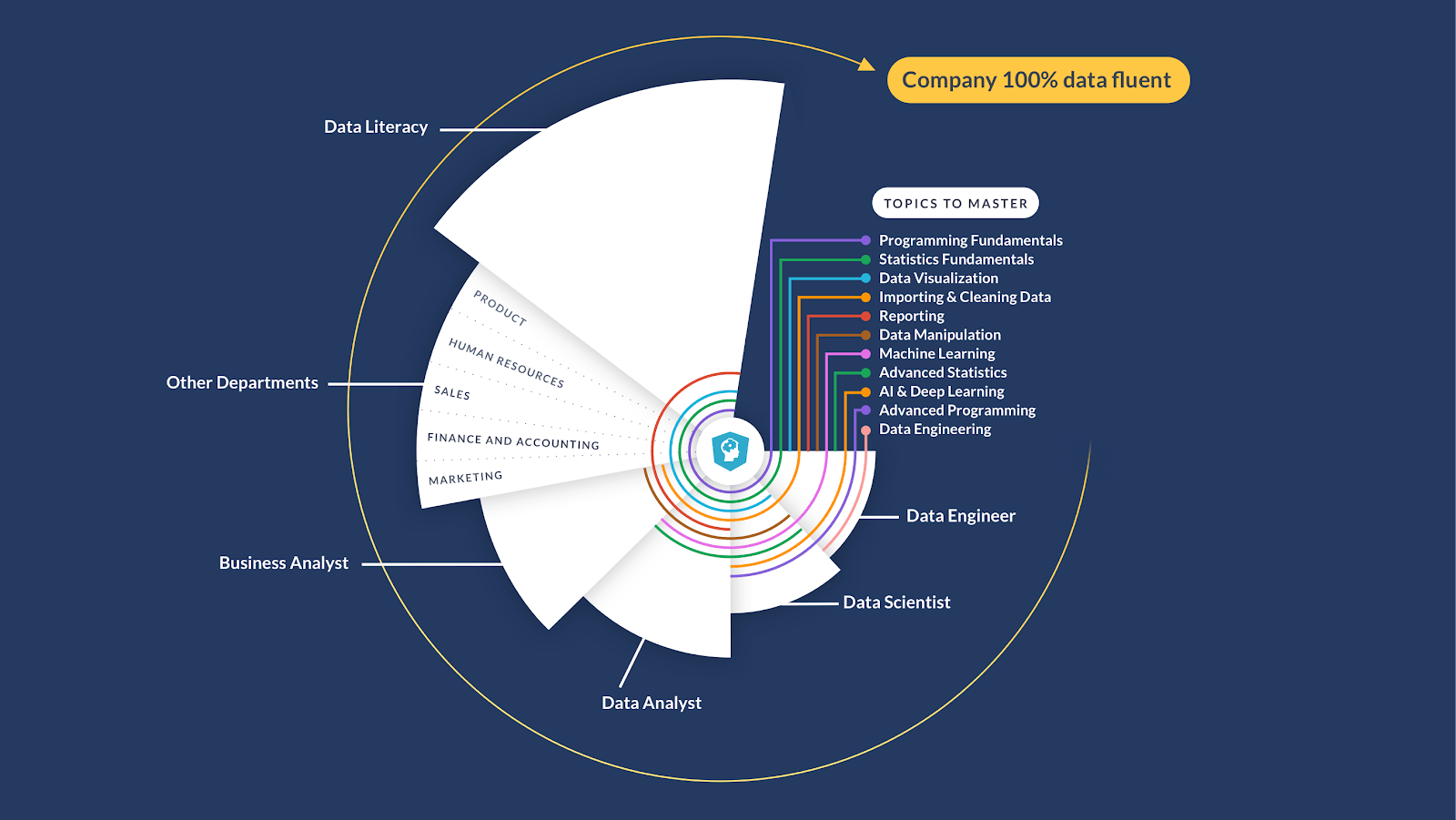Click the salmon dot beside Data Engineering
The height and width of the screenshot is (820, 1456).
[x=865, y=430]
